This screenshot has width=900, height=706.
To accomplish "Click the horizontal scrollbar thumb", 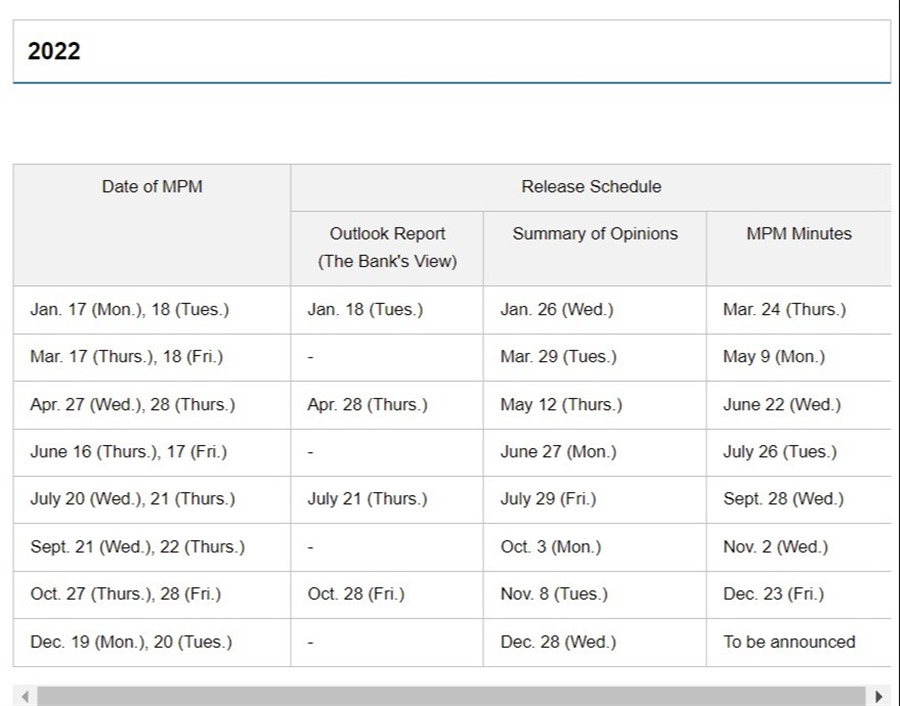I will [x=450, y=696].
